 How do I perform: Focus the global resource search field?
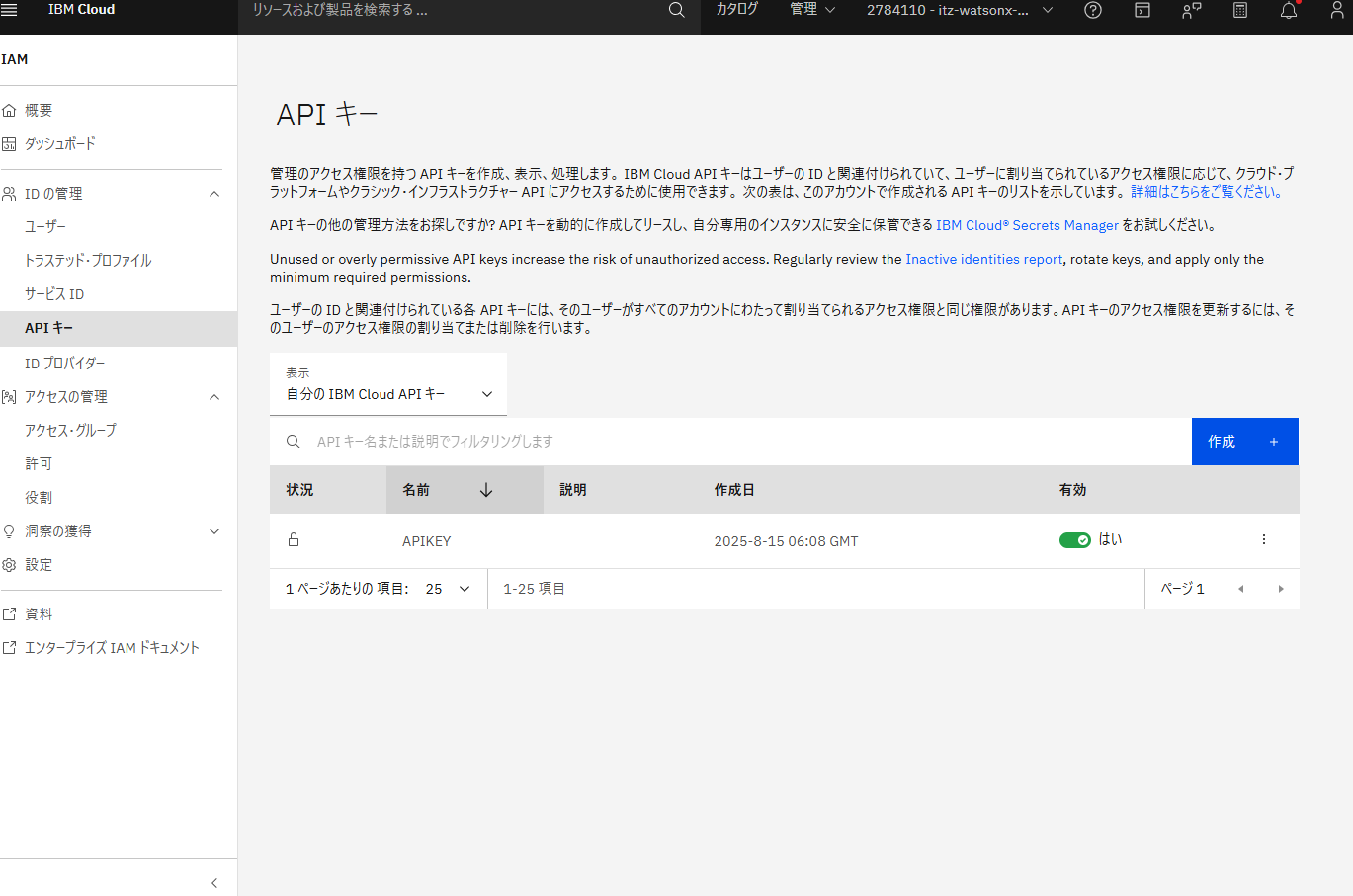(455, 10)
